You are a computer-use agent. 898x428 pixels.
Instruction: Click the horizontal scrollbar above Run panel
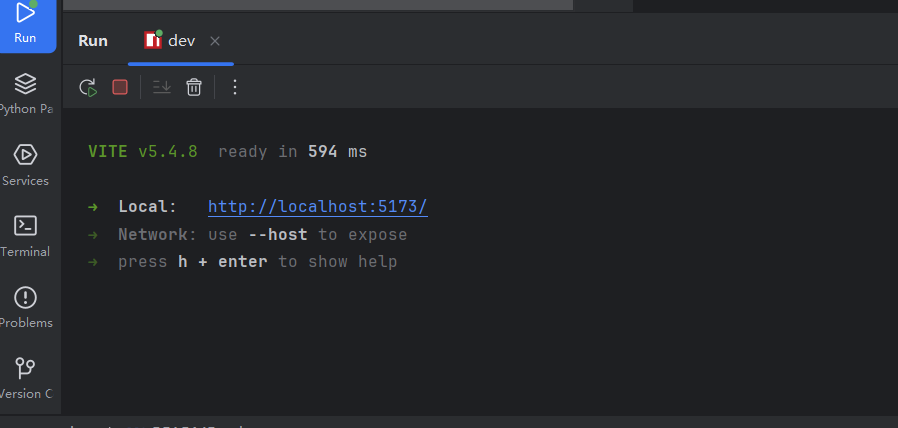pos(300,5)
